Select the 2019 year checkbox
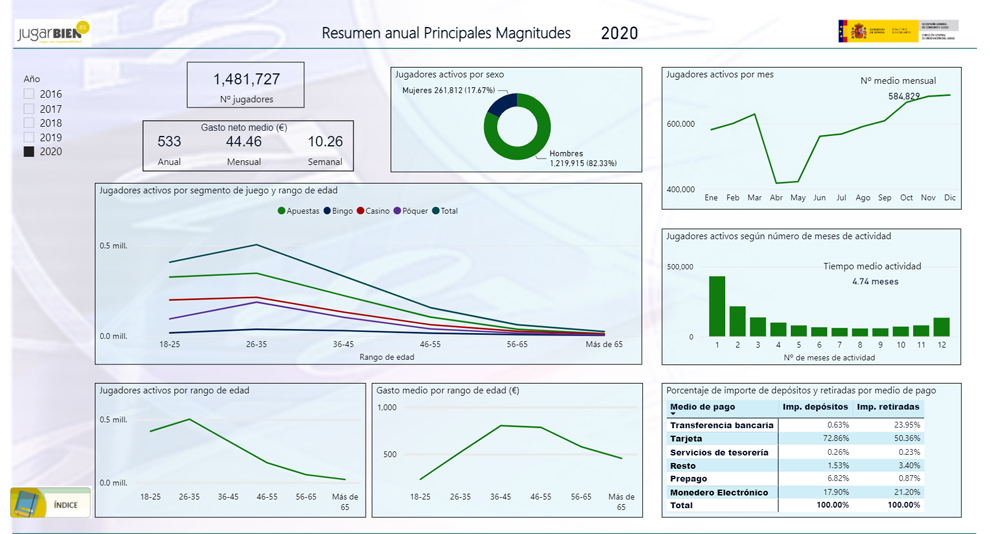Screen dimensions: 990x534 [29, 137]
